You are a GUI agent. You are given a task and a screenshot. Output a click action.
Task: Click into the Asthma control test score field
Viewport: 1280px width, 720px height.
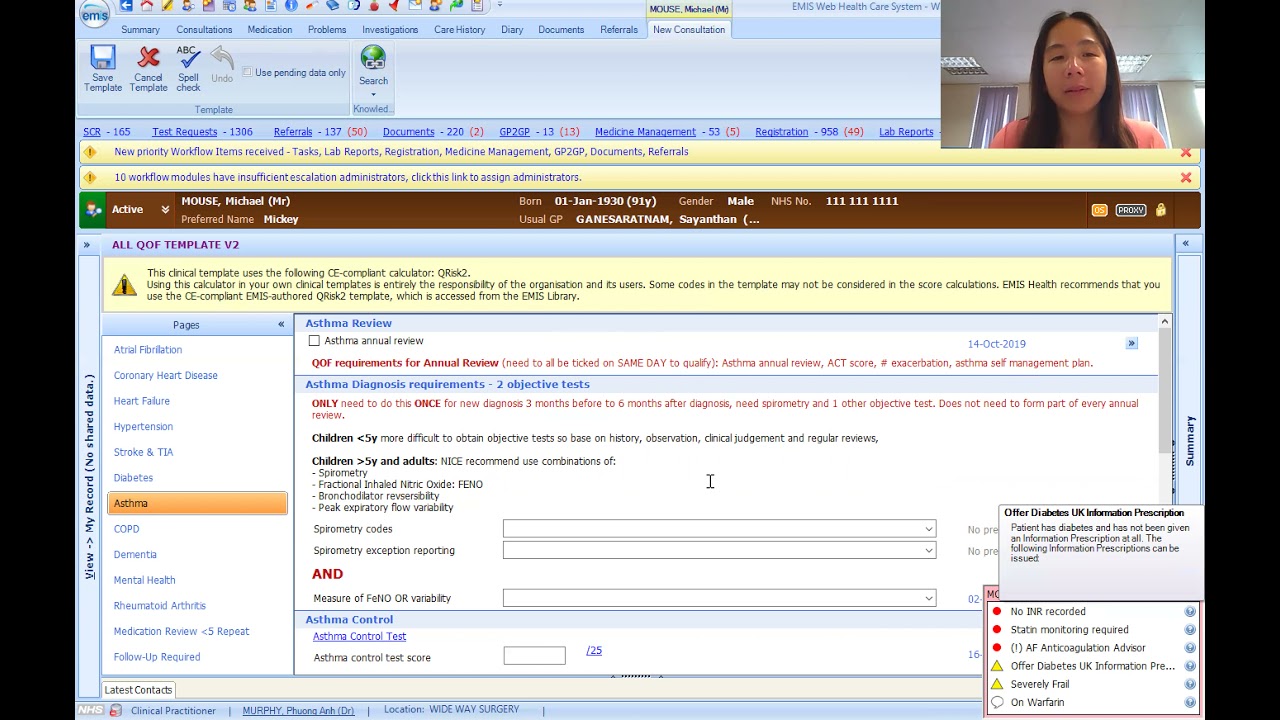534,656
